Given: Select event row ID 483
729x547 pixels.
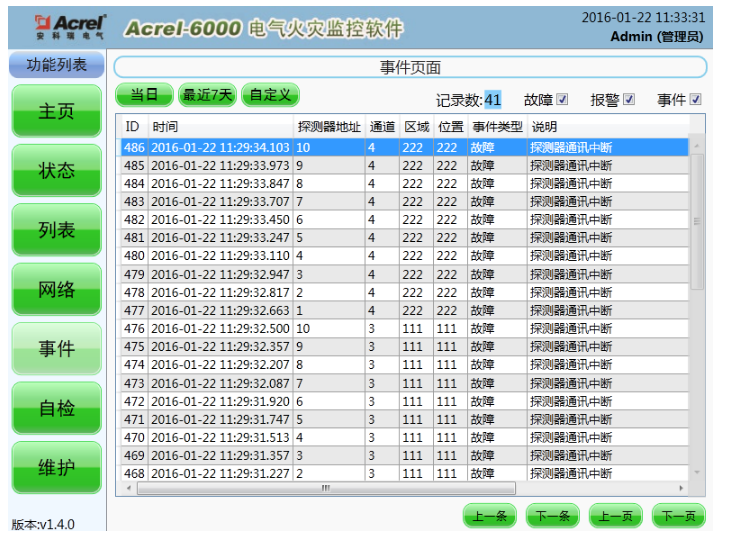Looking at the screenshot, I should [x=404, y=202].
